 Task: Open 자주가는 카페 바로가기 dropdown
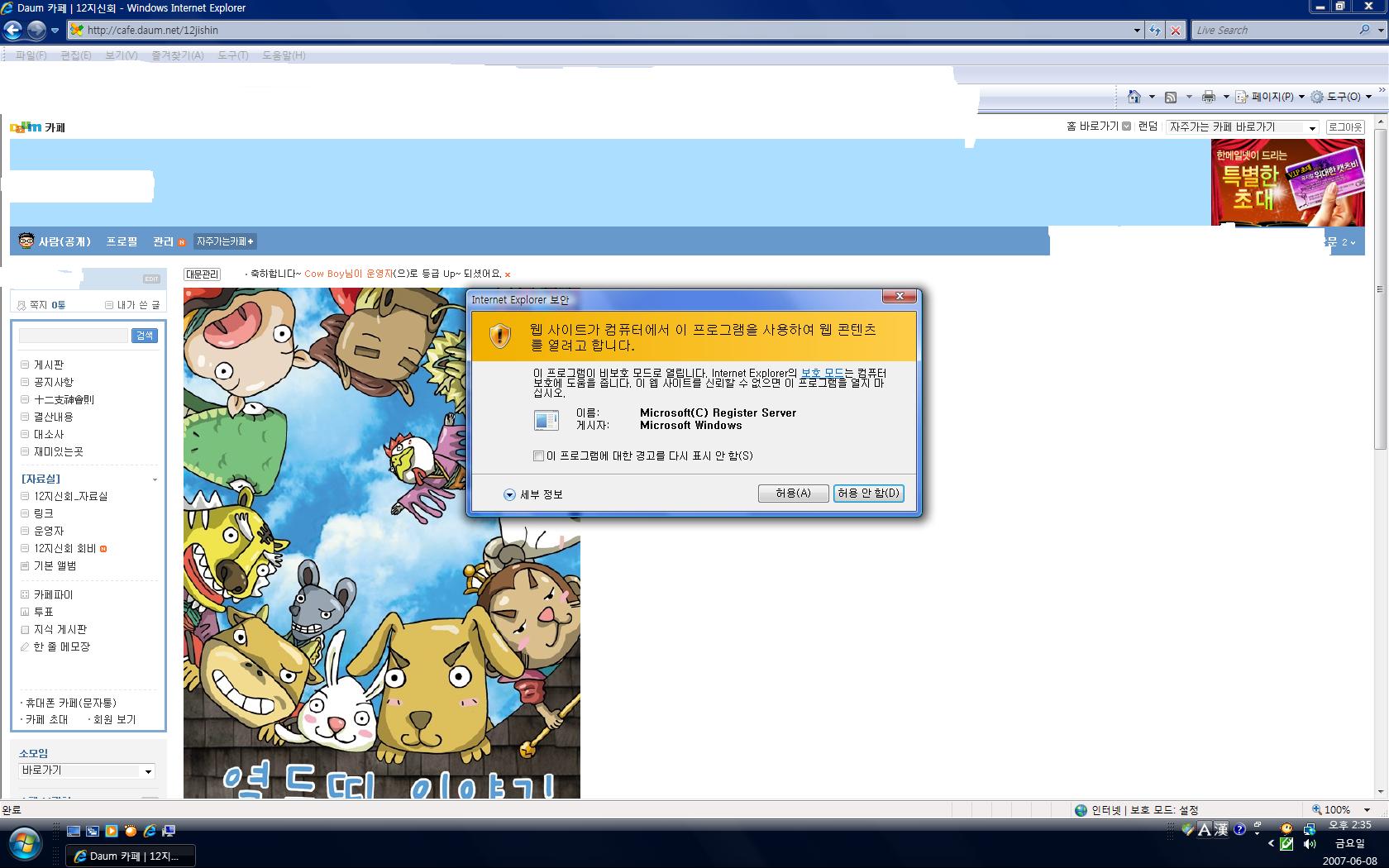tap(1312, 127)
